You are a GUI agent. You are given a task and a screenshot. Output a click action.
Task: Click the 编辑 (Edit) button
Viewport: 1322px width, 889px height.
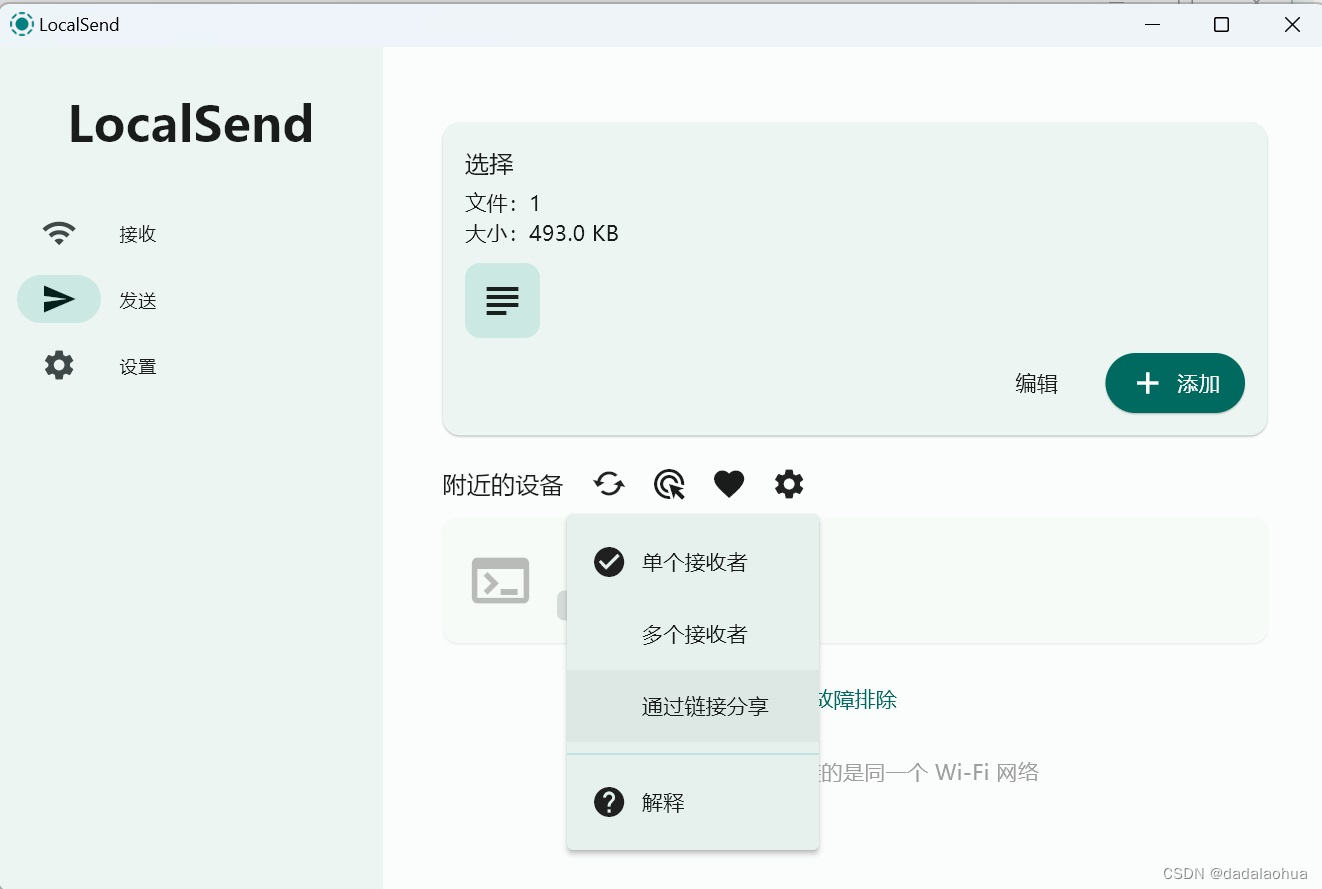coord(1036,383)
